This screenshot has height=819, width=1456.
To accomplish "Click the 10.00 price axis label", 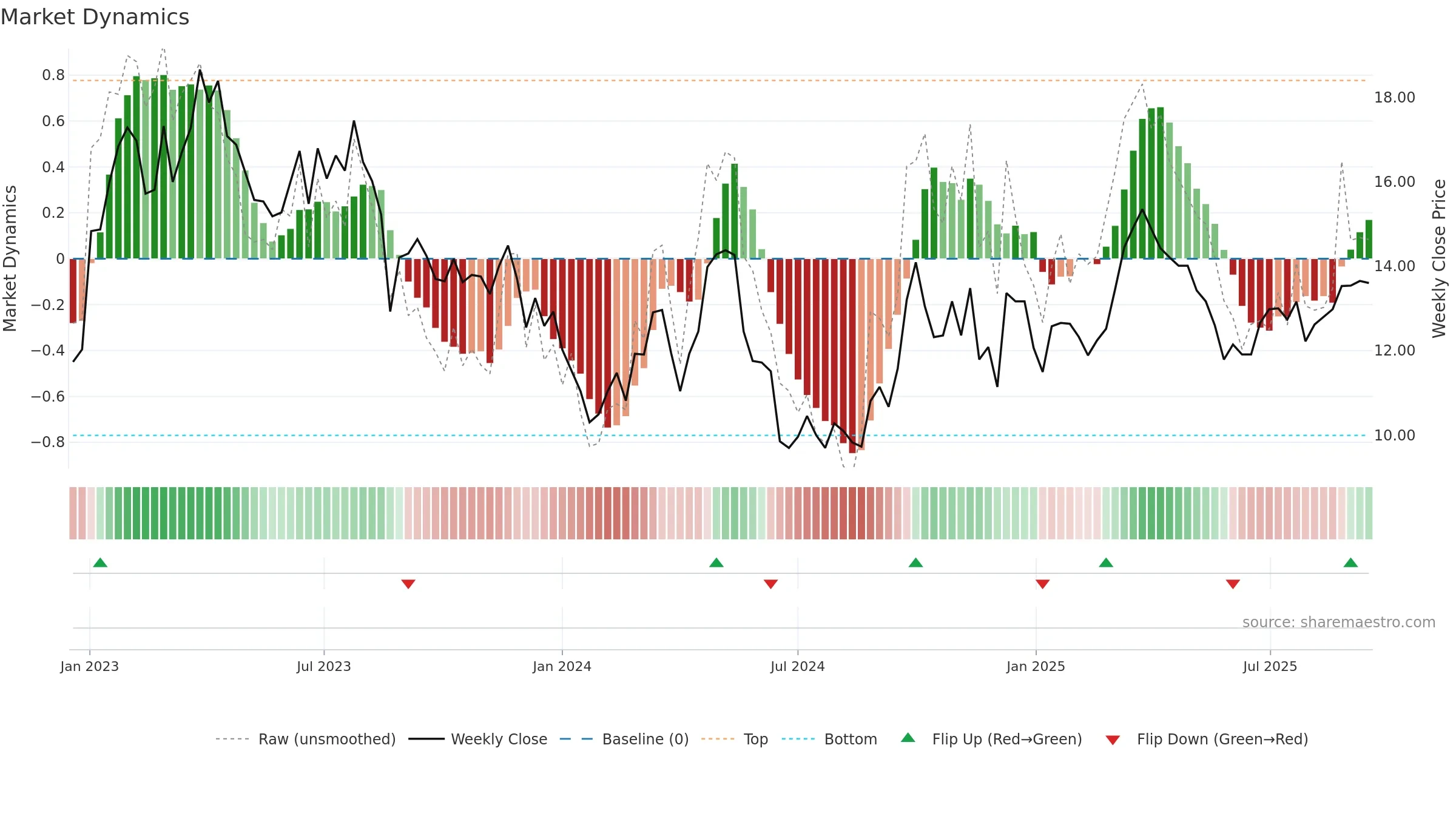I will click(x=1395, y=436).
